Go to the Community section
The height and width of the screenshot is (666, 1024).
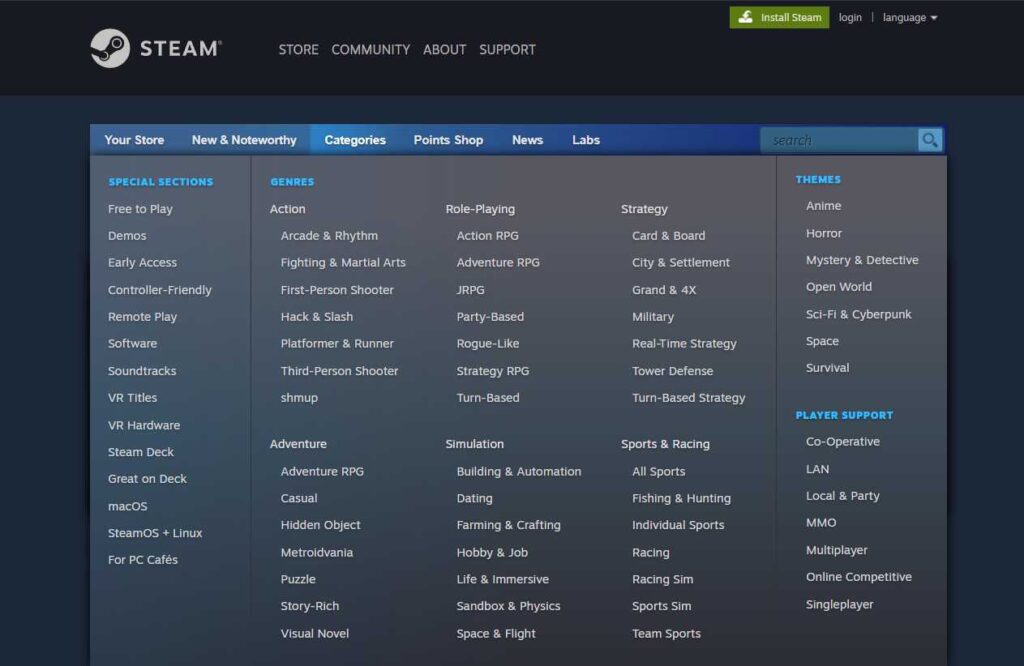pos(370,49)
